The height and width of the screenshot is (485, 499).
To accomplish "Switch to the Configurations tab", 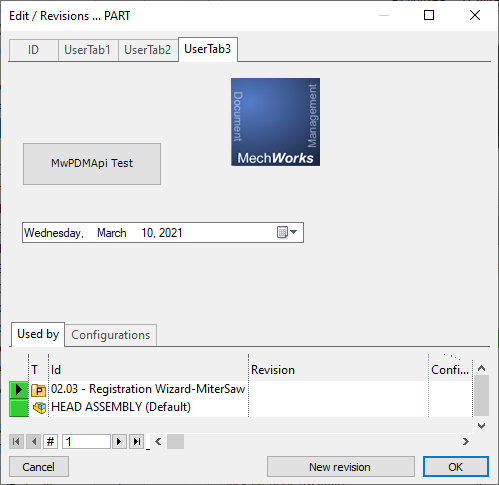I will coord(111,335).
